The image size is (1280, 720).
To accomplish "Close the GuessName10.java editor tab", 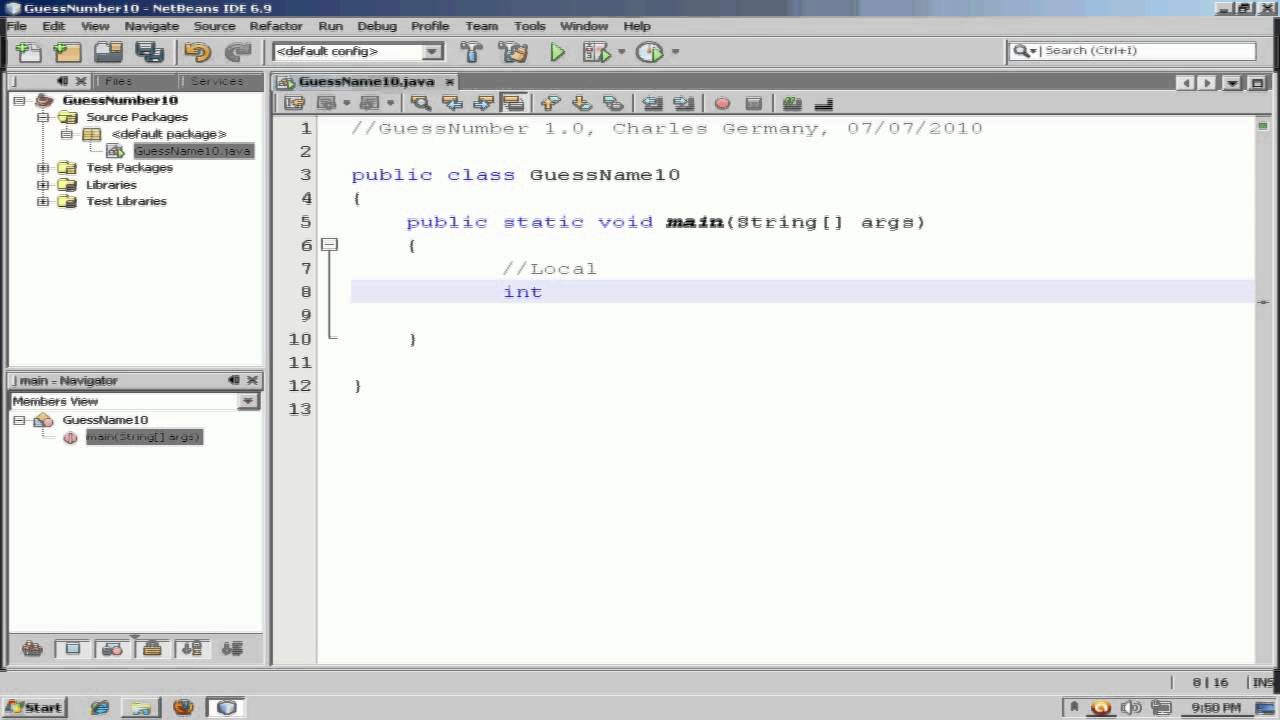I will [x=450, y=82].
